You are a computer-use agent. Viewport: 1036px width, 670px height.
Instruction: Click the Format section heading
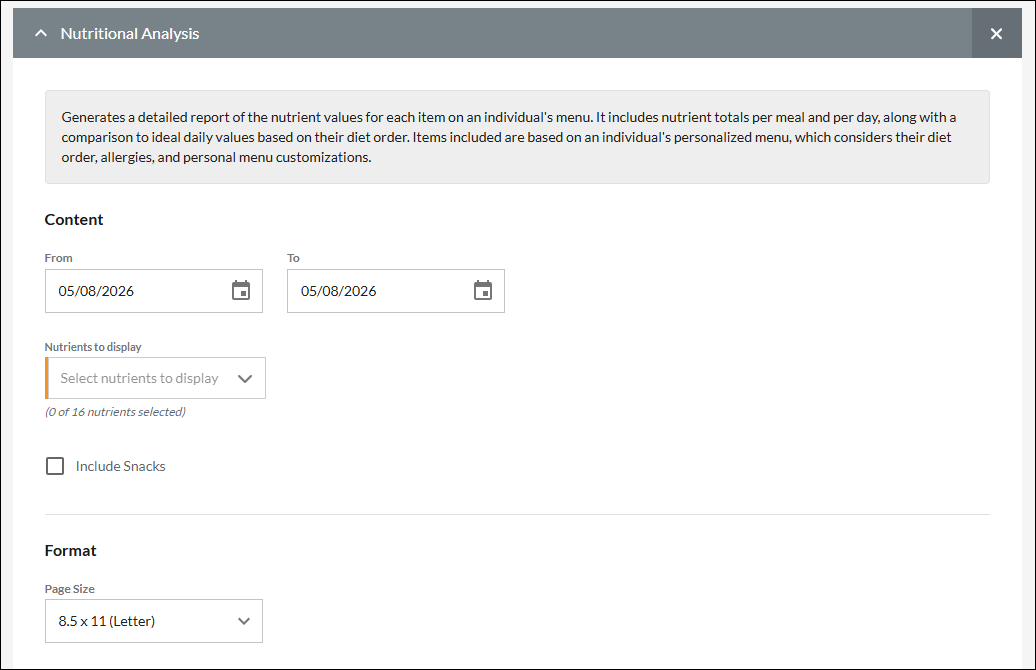[71, 550]
